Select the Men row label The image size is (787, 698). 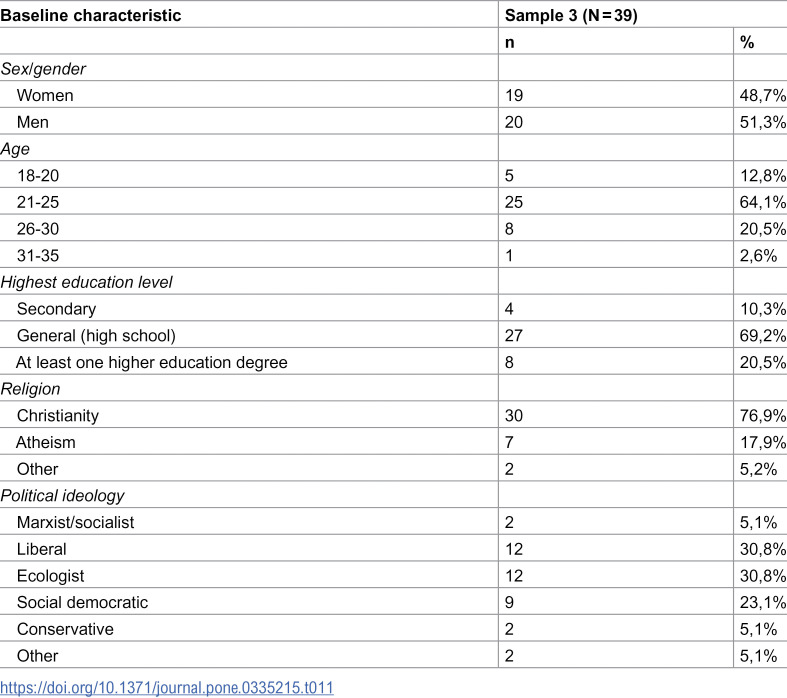(33, 122)
